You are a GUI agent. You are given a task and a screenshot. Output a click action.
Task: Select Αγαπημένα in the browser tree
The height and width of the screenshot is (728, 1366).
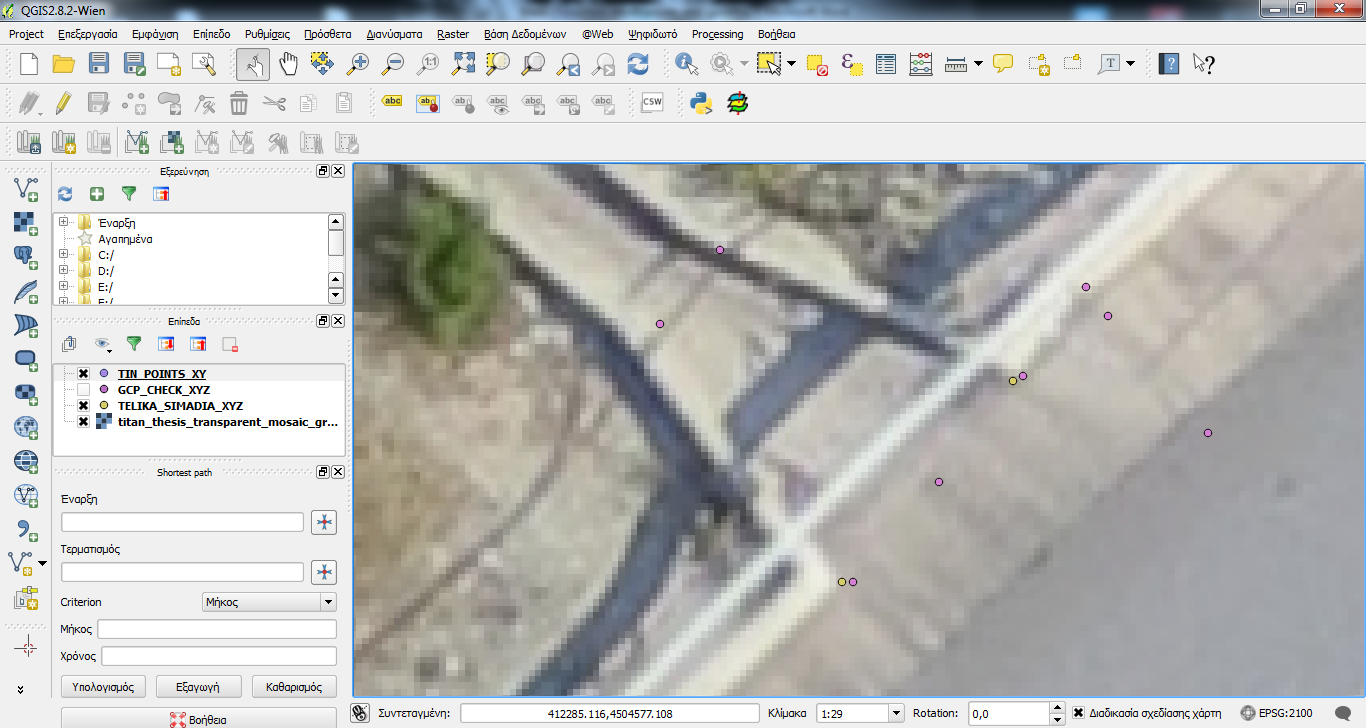pos(125,239)
